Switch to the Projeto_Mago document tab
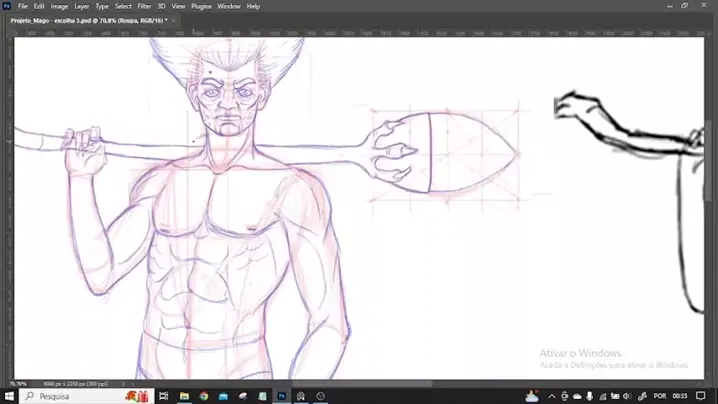718x404 pixels. coord(85,20)
